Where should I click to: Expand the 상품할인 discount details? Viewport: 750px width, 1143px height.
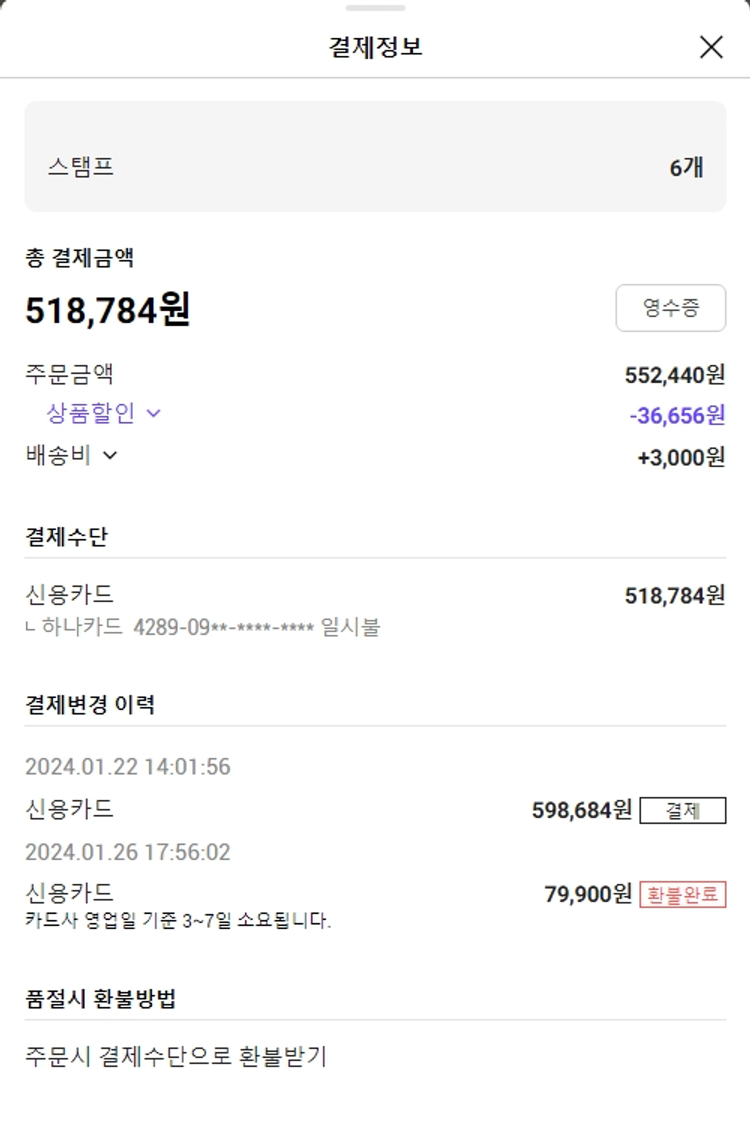[104, 413]
